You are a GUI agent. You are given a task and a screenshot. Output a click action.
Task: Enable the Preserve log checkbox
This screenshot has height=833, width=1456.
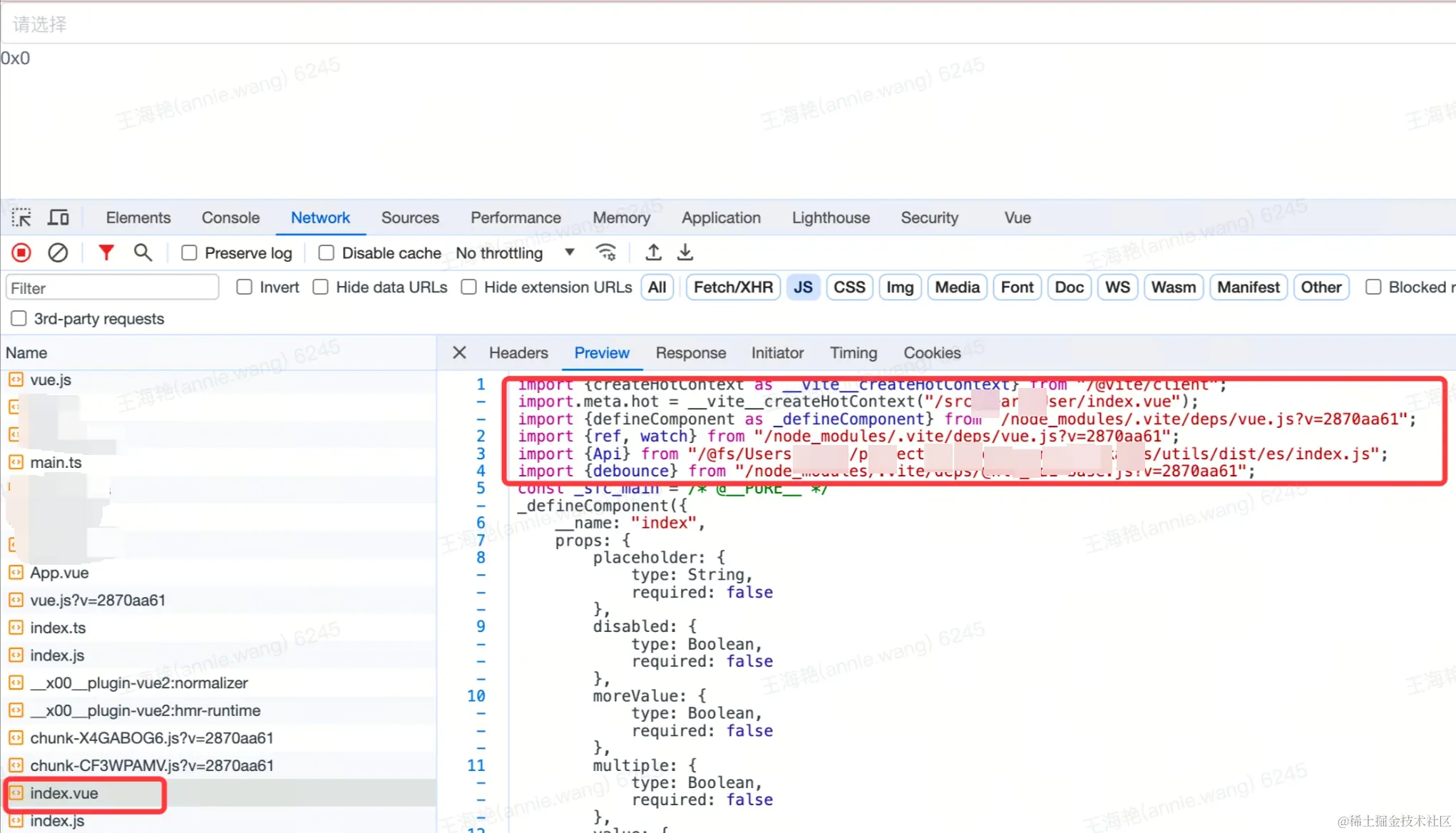189,253
